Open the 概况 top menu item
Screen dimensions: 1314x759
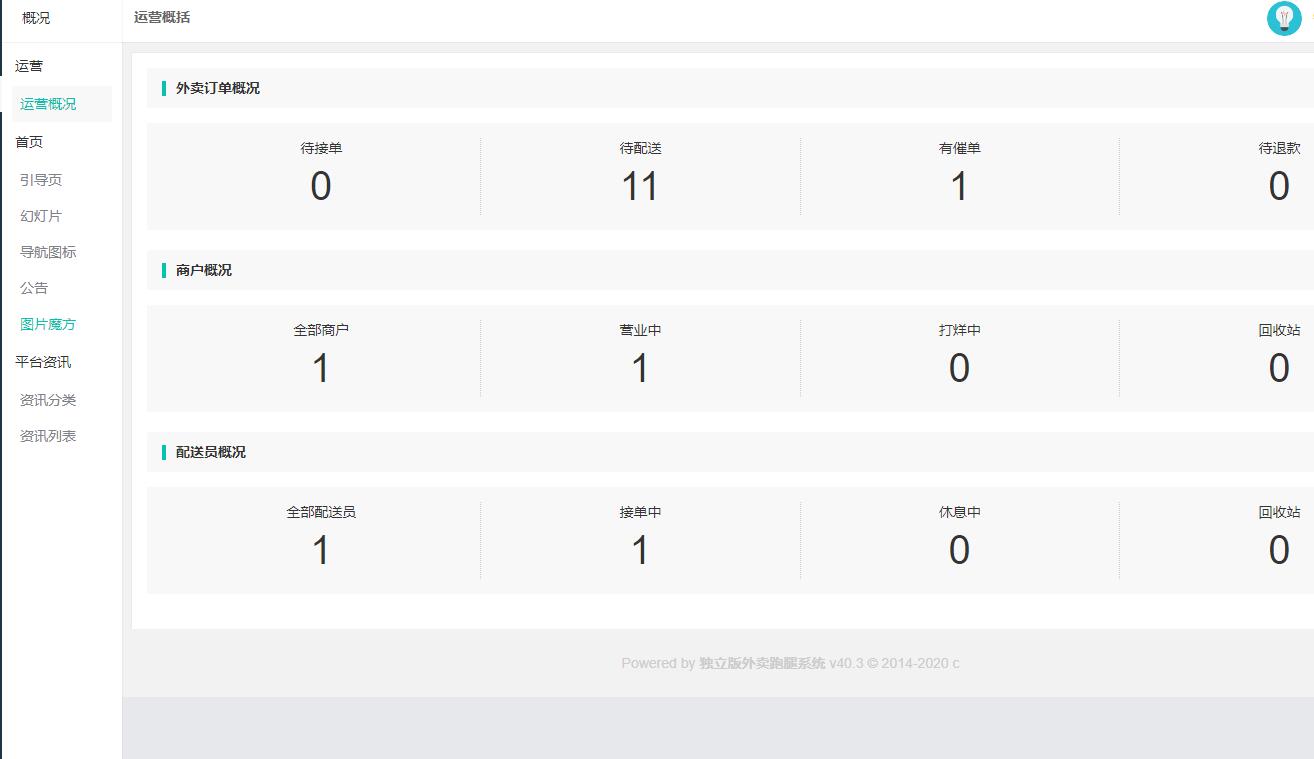tap(36, 18)
